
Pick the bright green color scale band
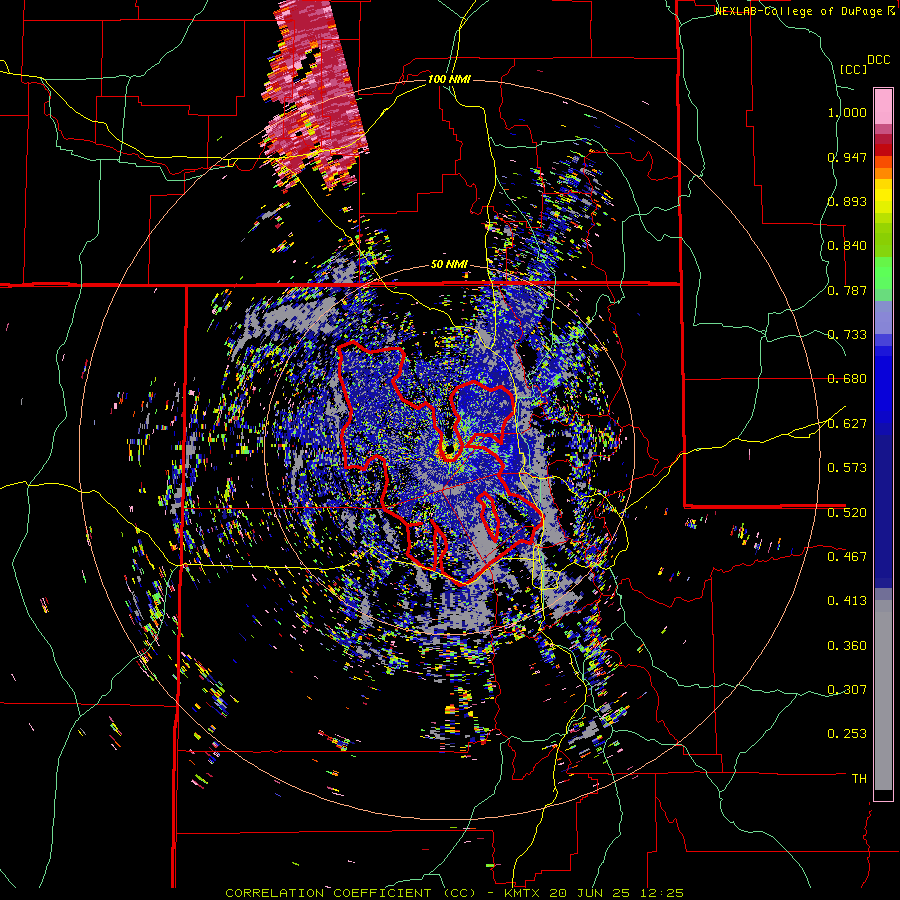[883, 273]
